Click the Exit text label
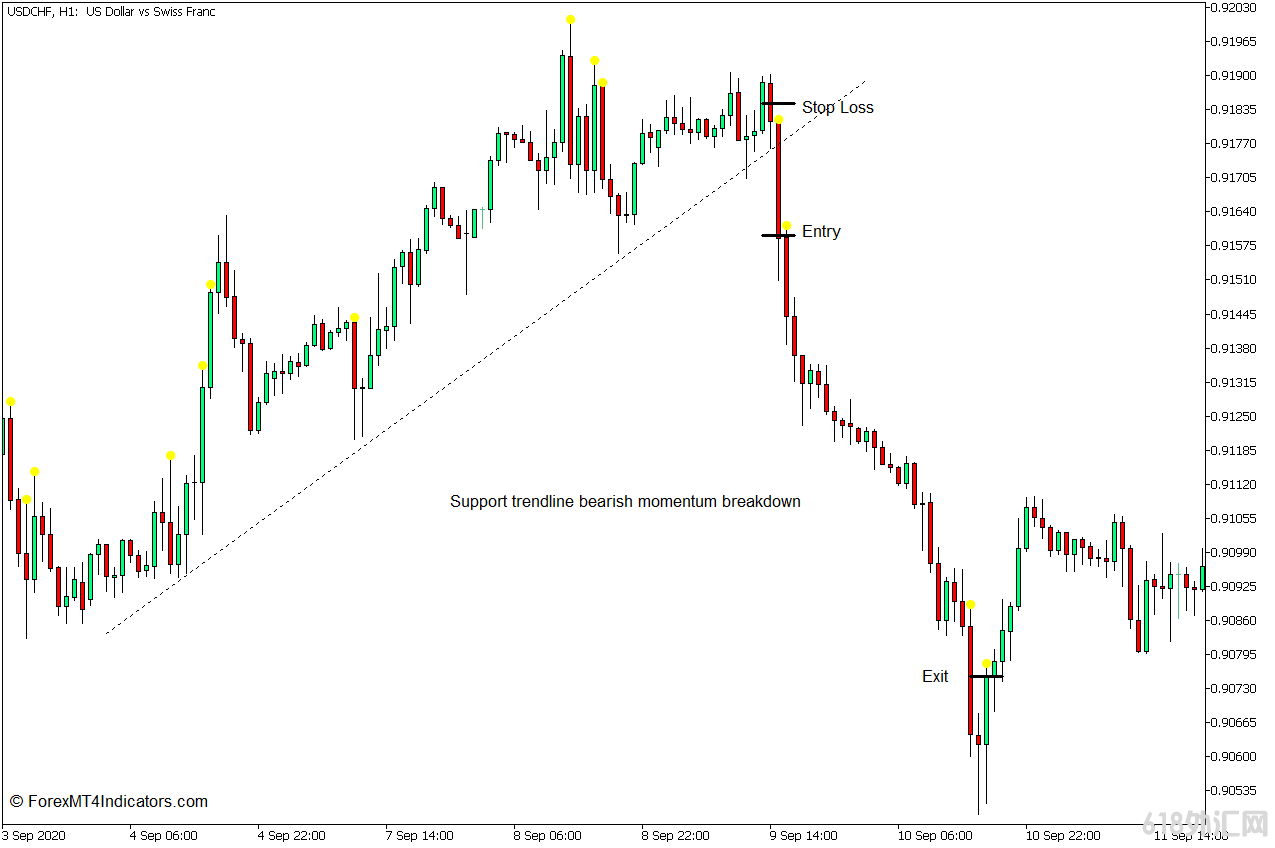Screen dimensions: 1275x848 click(935, 677)
